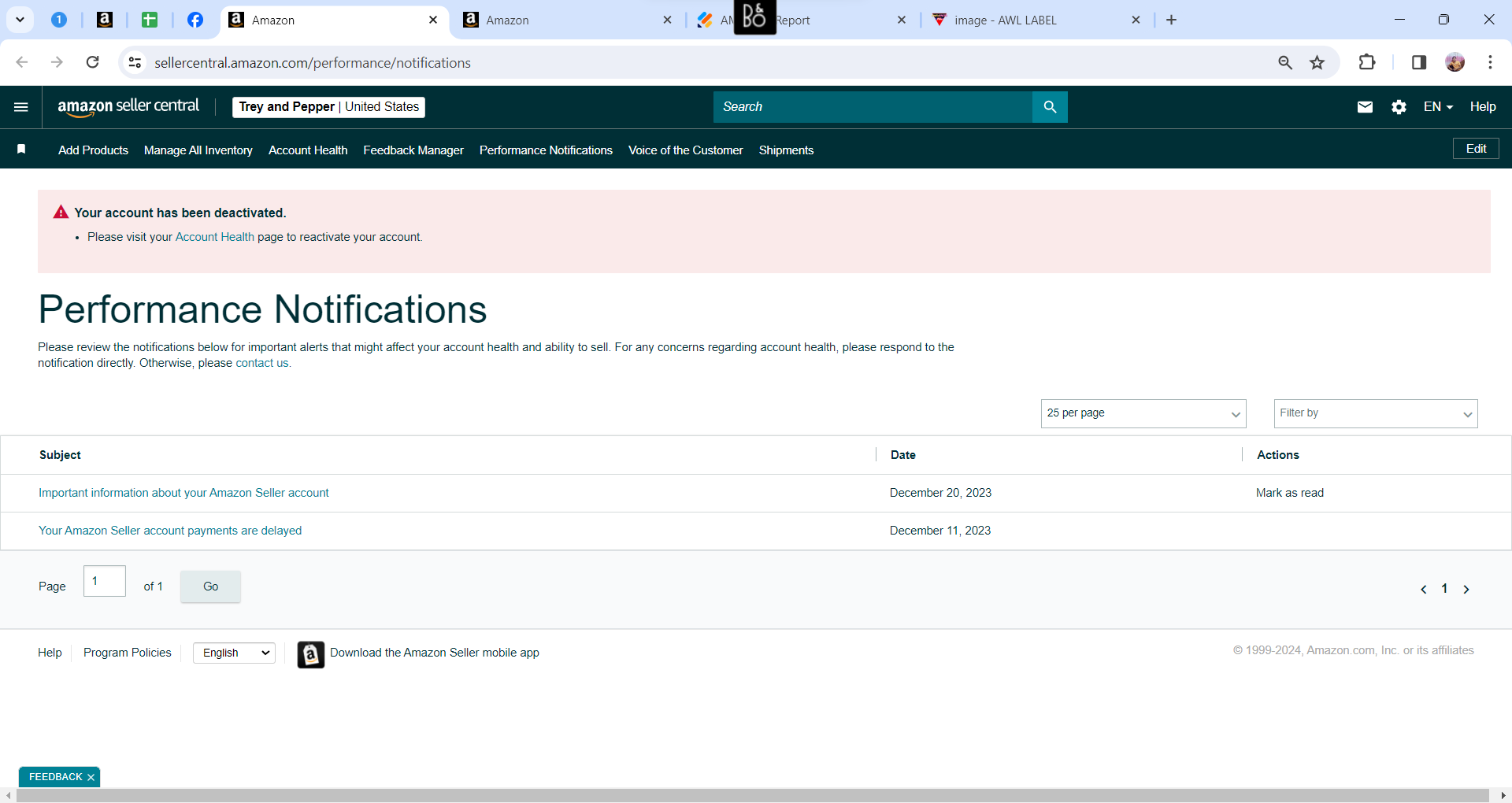Screen dimensions: 1512x803
Task: Open the English footer language selector
Action: point(234,653)
